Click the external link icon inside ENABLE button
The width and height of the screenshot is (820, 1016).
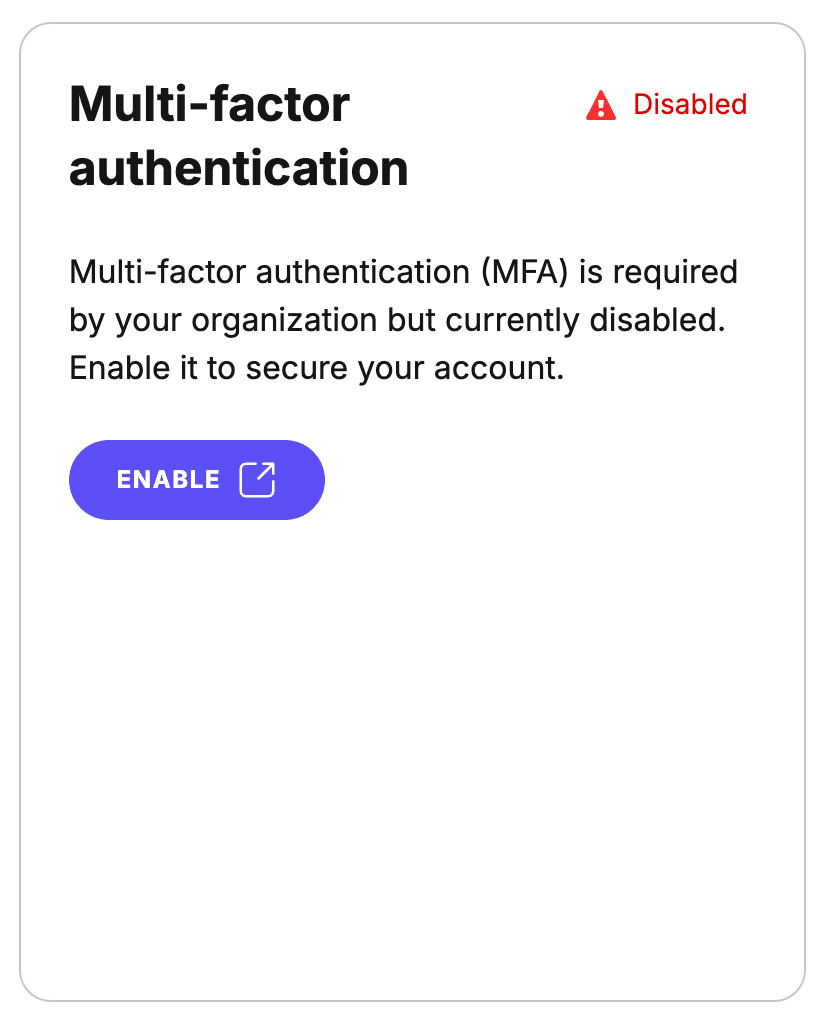[259, 480]
